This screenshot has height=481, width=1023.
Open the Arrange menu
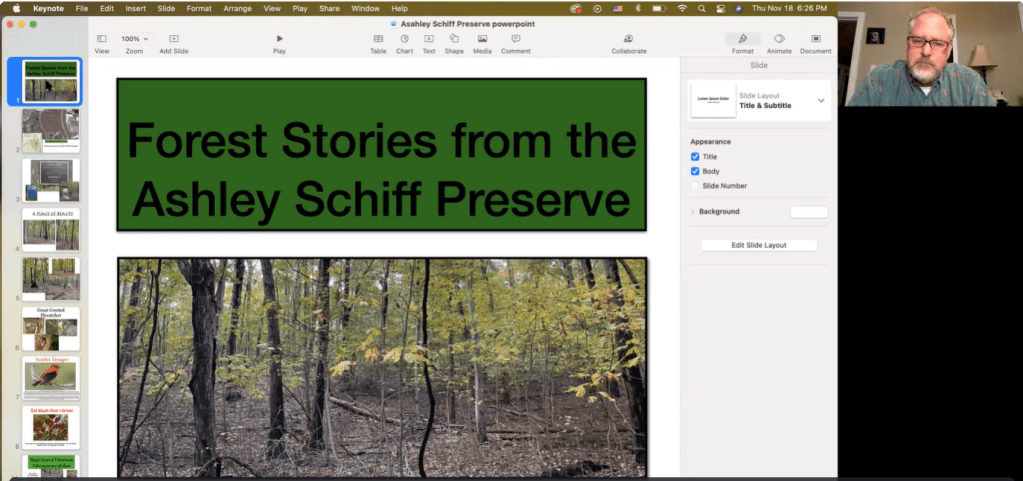[237, 8]
